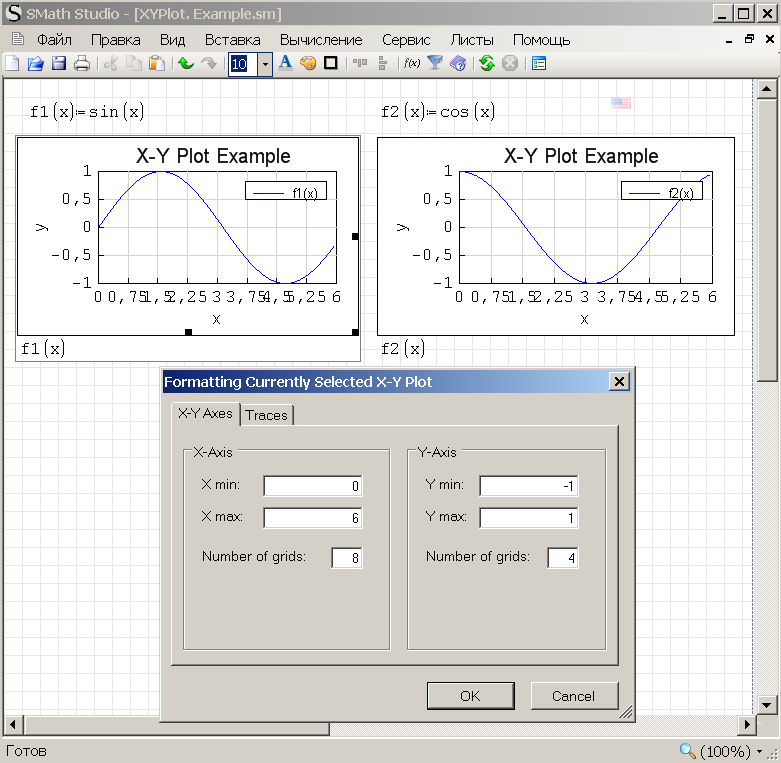Click the background color palette icon

[308, 64]
